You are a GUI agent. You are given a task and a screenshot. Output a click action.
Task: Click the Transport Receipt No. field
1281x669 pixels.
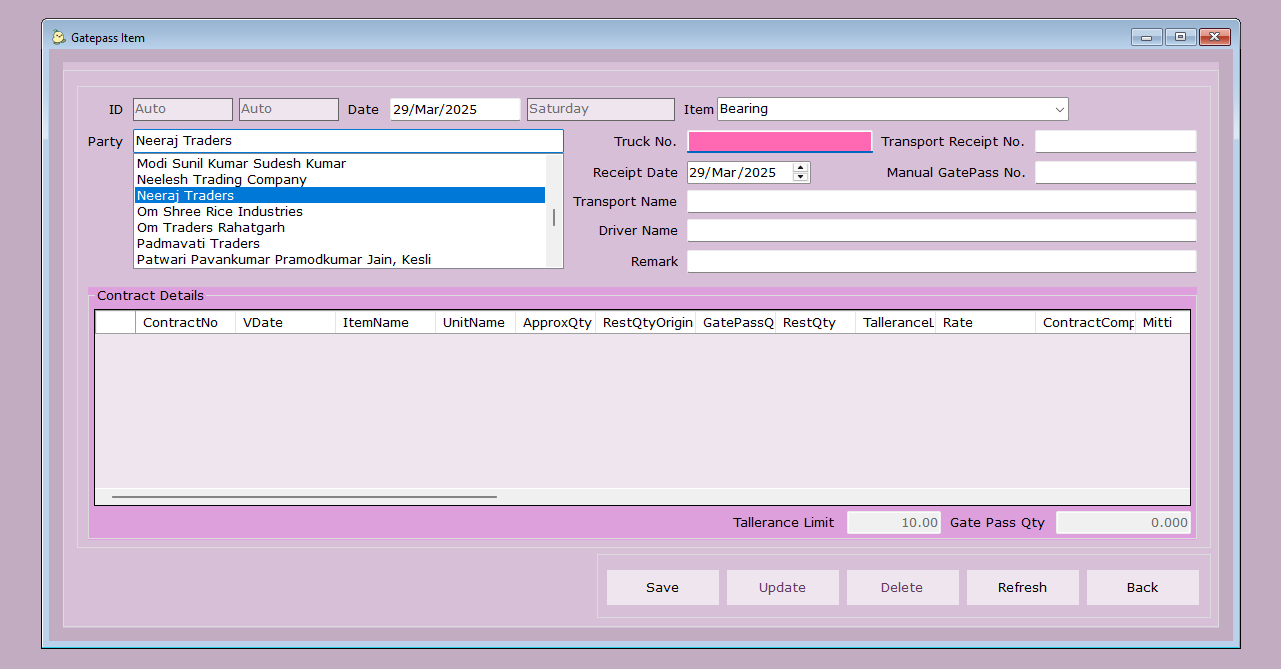1115,141
